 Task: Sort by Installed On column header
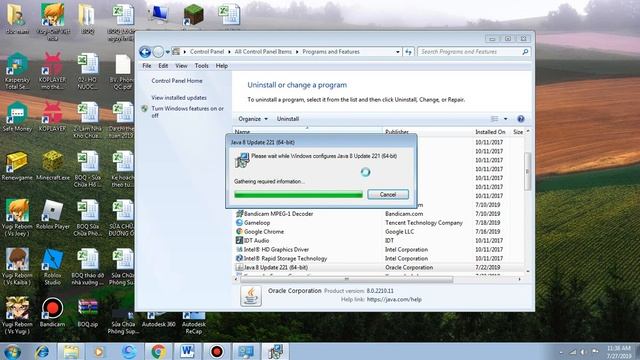coord(490,132)
